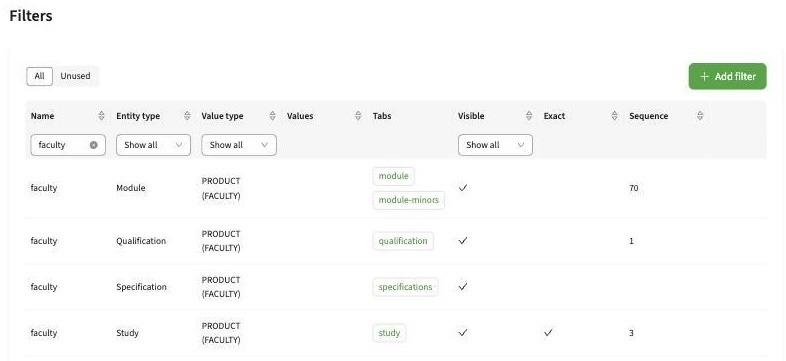The image size is (786, 361).
Task: Open the Entity type Show all dropdown
Action: point(153,145)
